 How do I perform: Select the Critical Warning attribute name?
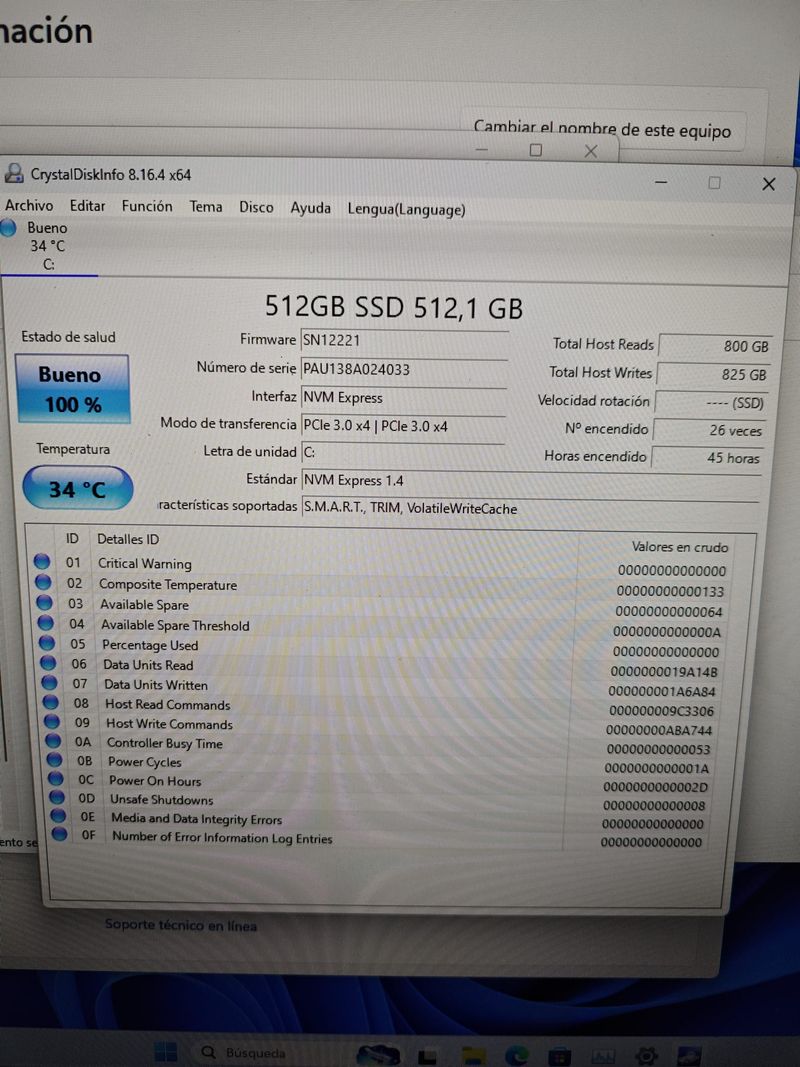[x=145, y=563]
